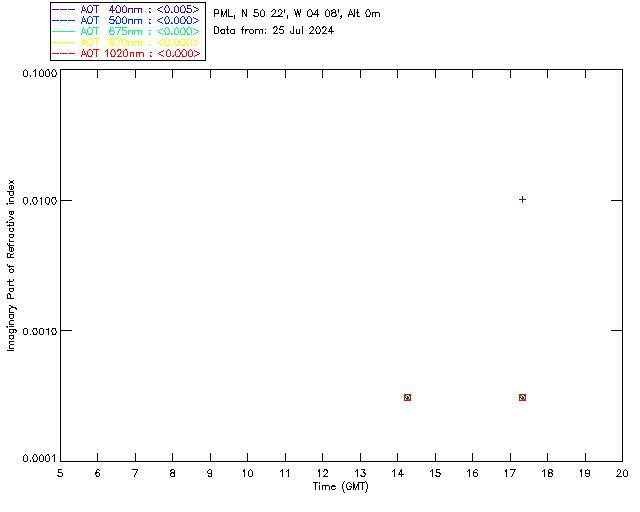Click the x-axis tick label 8

[x=173, y=474]
